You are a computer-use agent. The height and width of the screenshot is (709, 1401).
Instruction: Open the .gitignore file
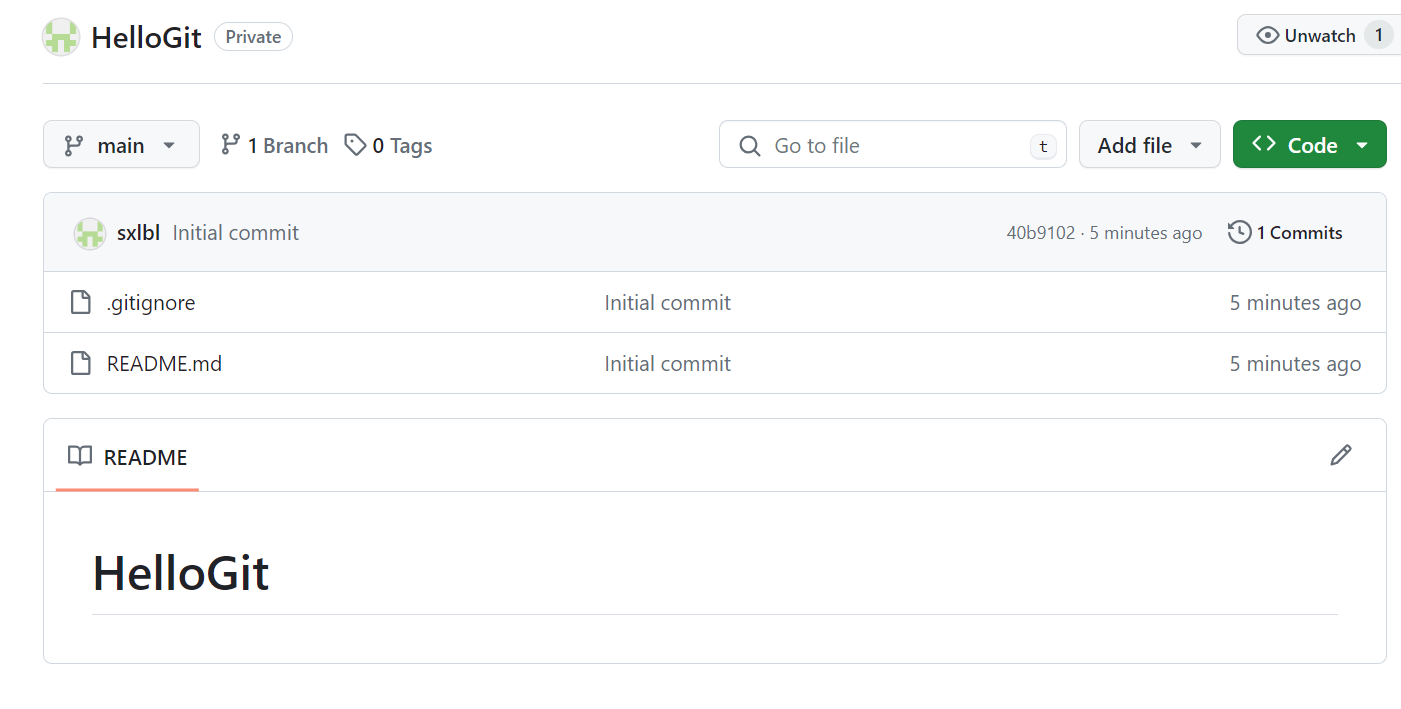[x=151, y=303]
